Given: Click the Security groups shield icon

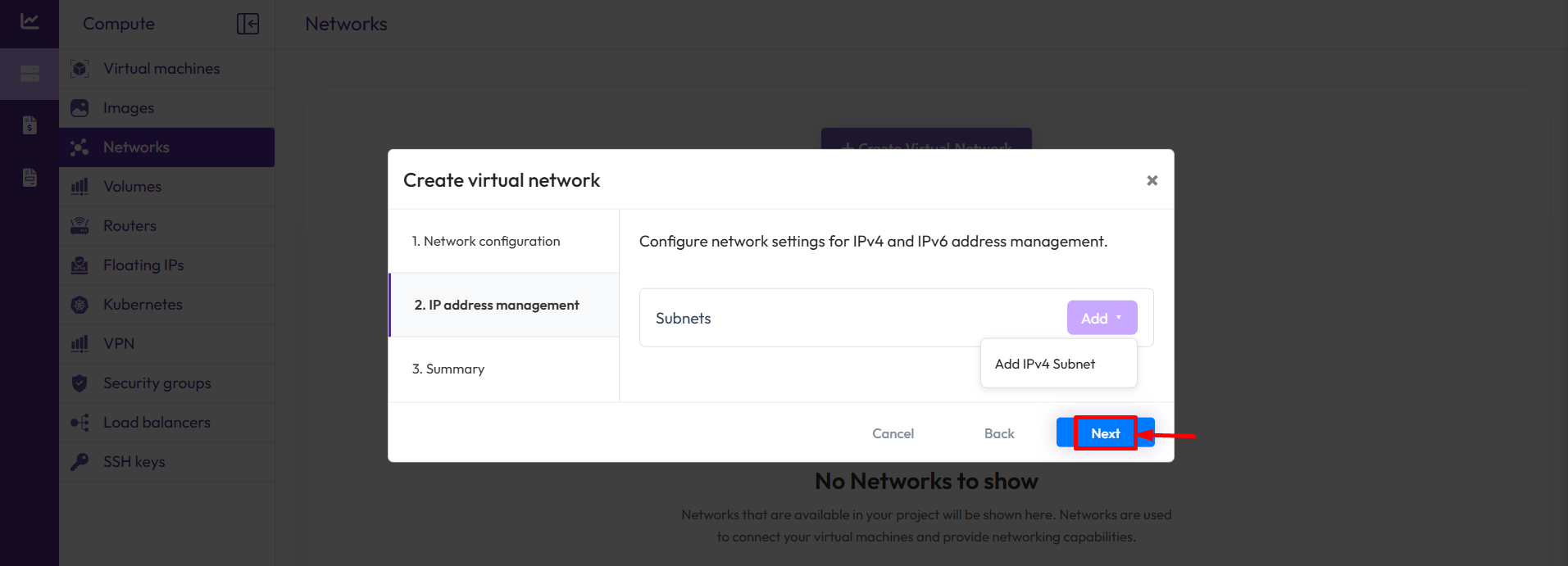Looking at the screenshot, I should (x=80, y=383).
